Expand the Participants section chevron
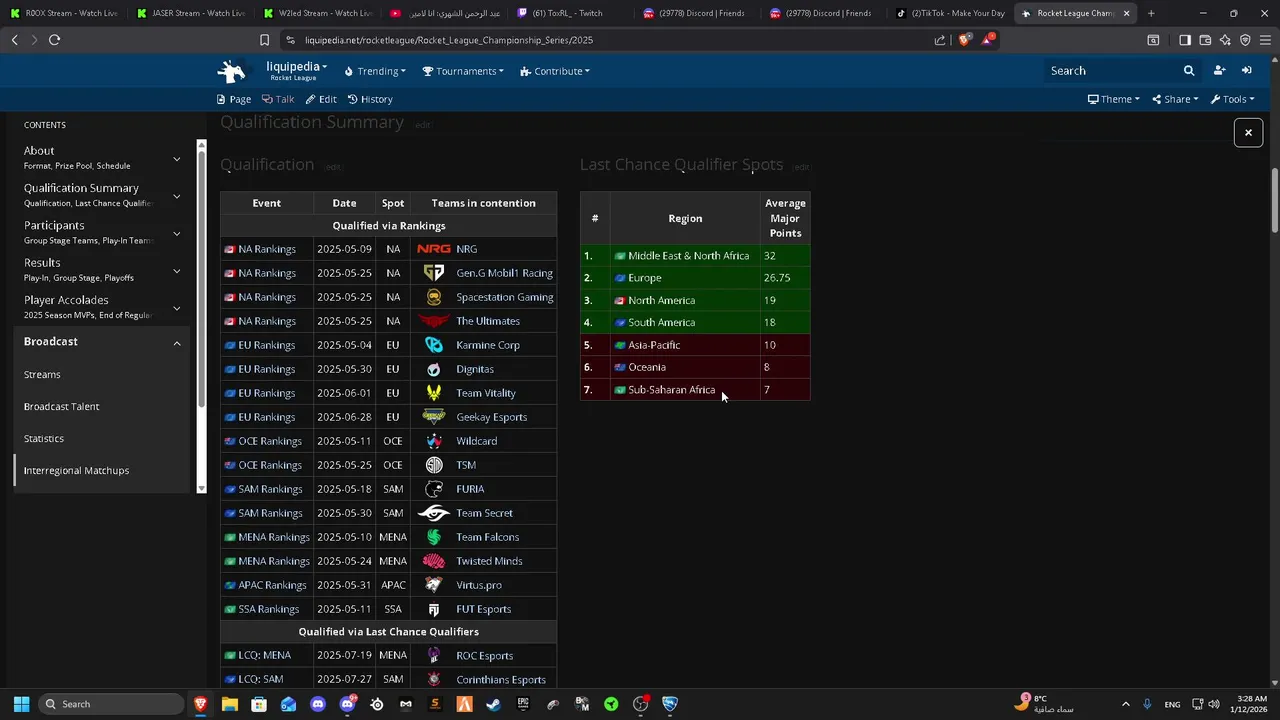 tap(177, 234)
